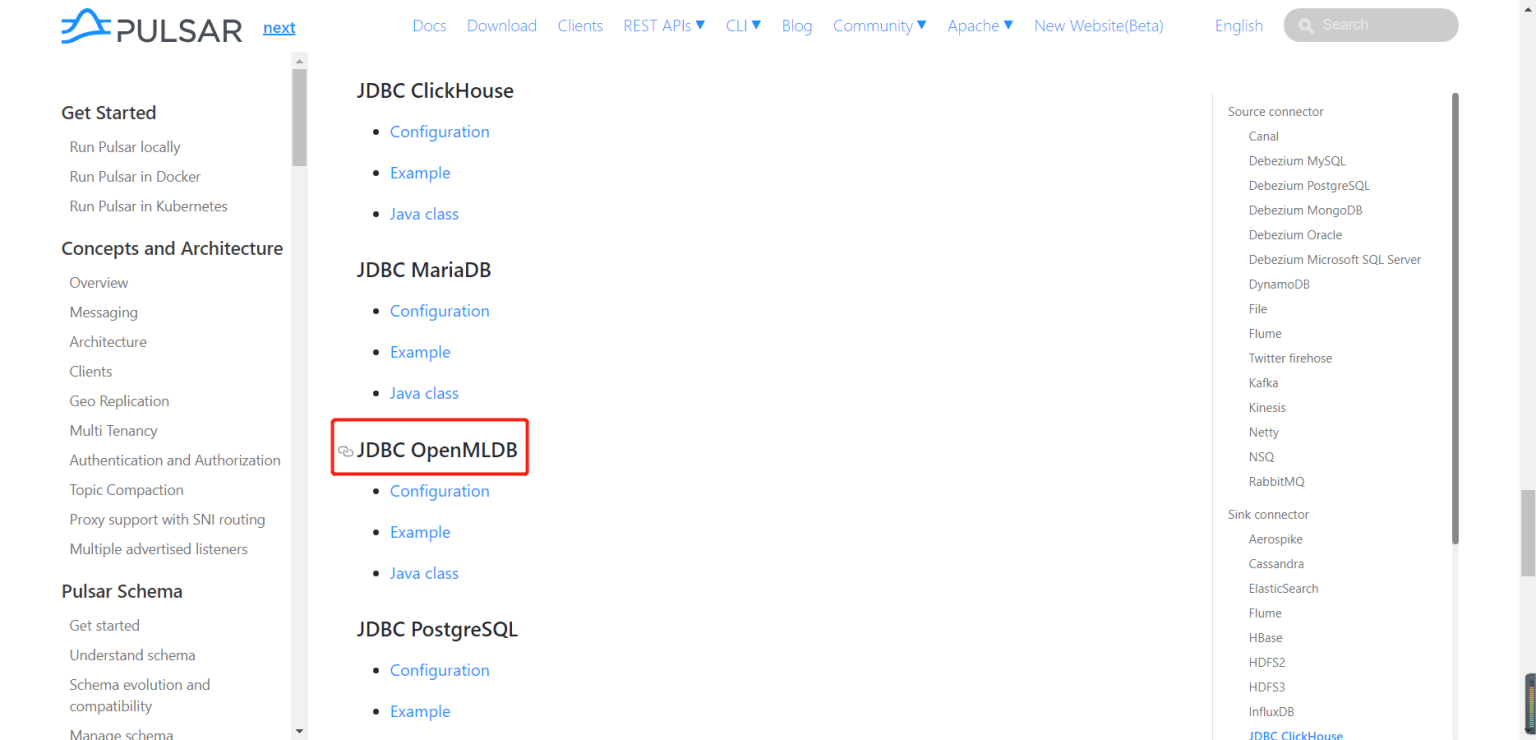Open Example under JDBC MariaDB

click(420, 352)
